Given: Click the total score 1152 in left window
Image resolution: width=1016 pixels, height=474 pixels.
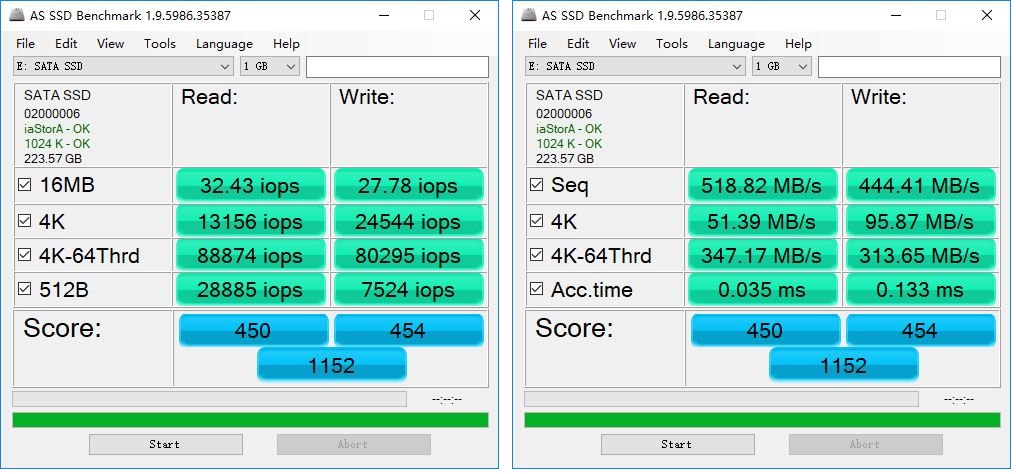Looking at the screenshot, I should tap(332, 365).
